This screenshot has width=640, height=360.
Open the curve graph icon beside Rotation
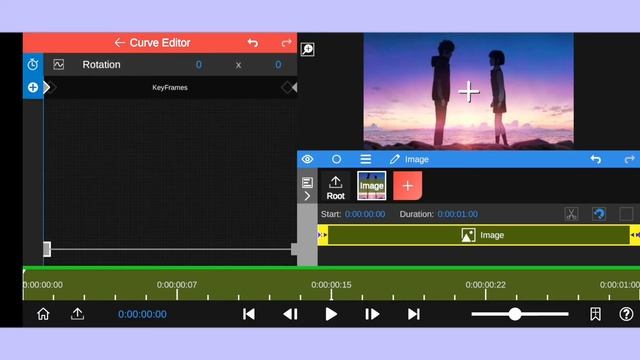58,64
